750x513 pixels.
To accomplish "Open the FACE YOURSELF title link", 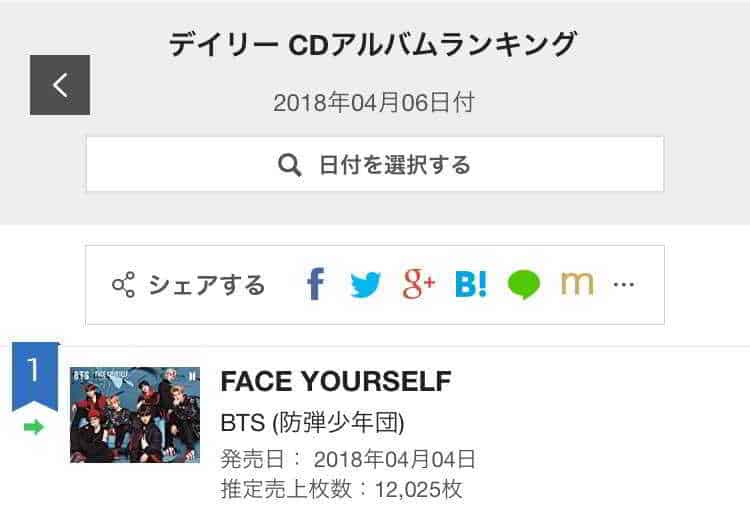I will click(336, 381).
